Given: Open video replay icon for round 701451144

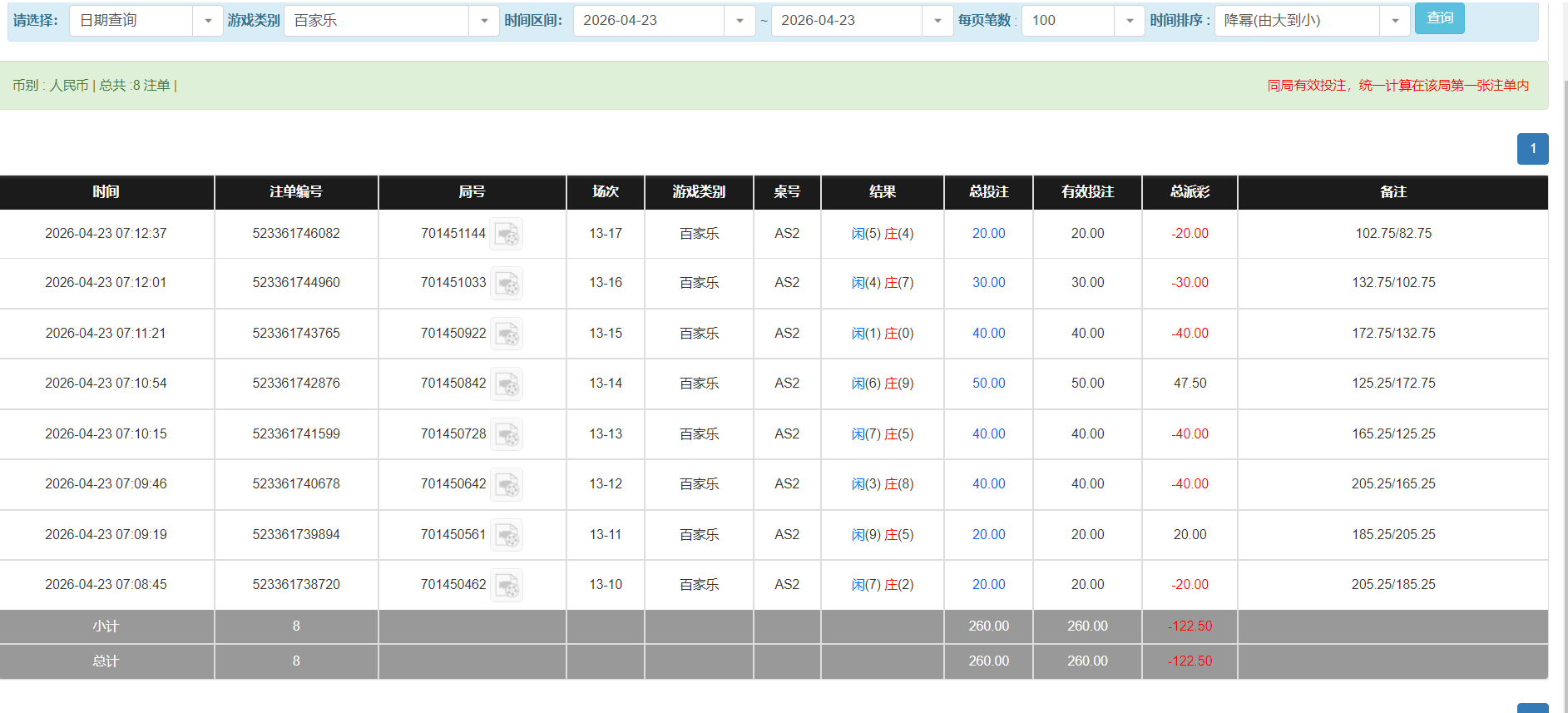Looking at the screenshot, I should pyautogui.click(x=507, y=234).
